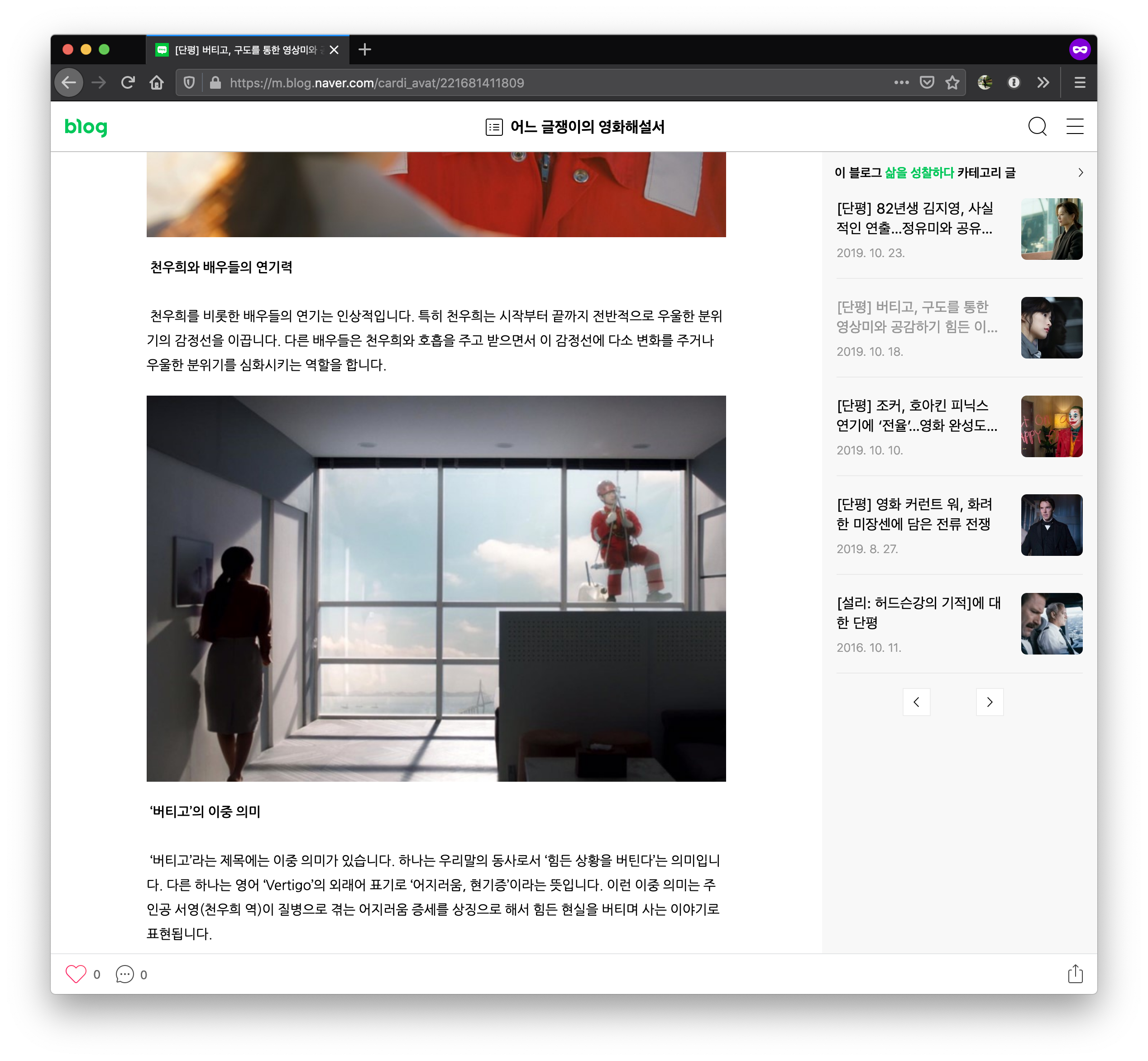Click the blog search magnifier icon

click(1037, 126)
